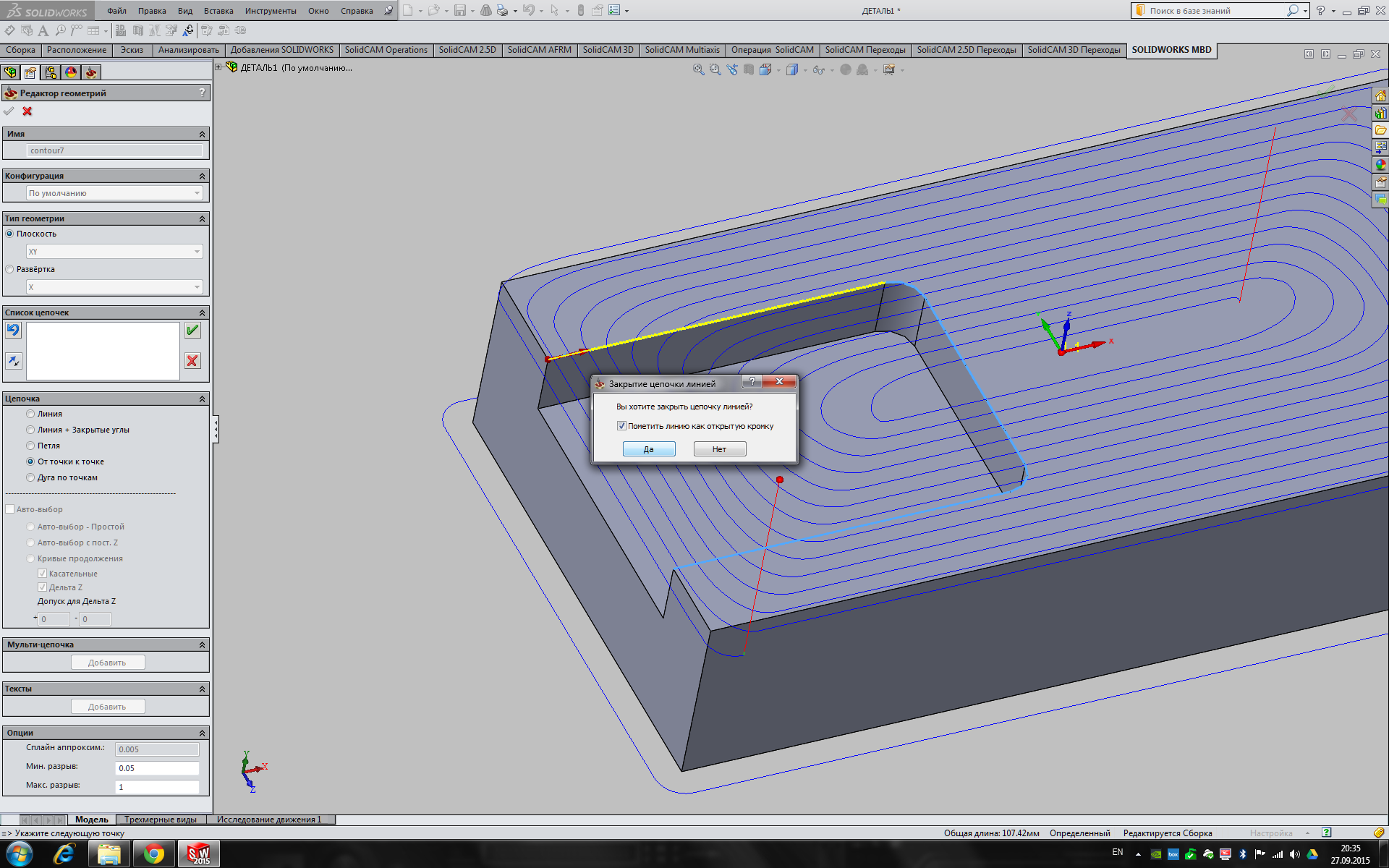
Task: Collapse the 'Опции' section
Action: (202, 733)
